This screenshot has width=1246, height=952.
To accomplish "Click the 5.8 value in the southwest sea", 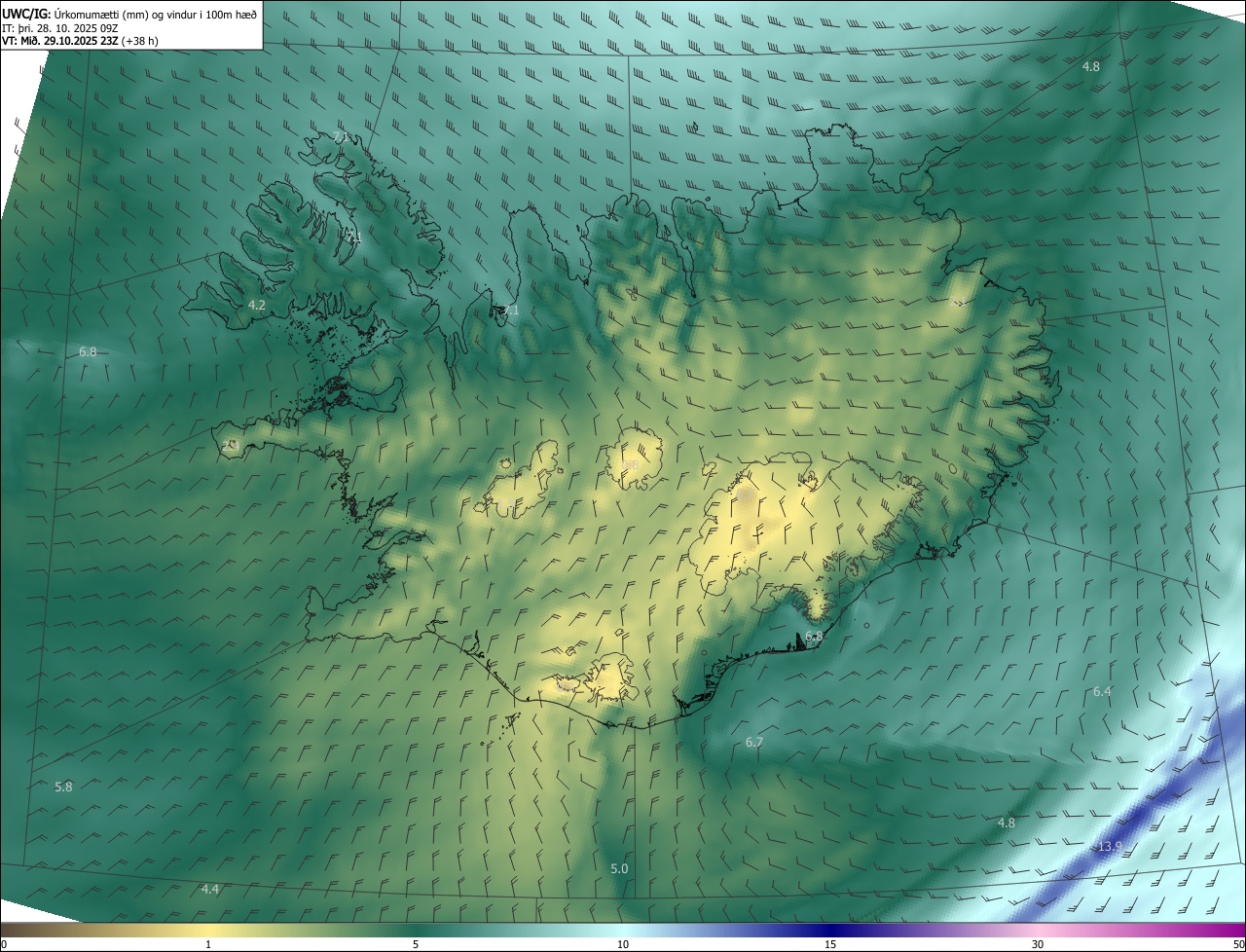I will [x=63, y=787].
